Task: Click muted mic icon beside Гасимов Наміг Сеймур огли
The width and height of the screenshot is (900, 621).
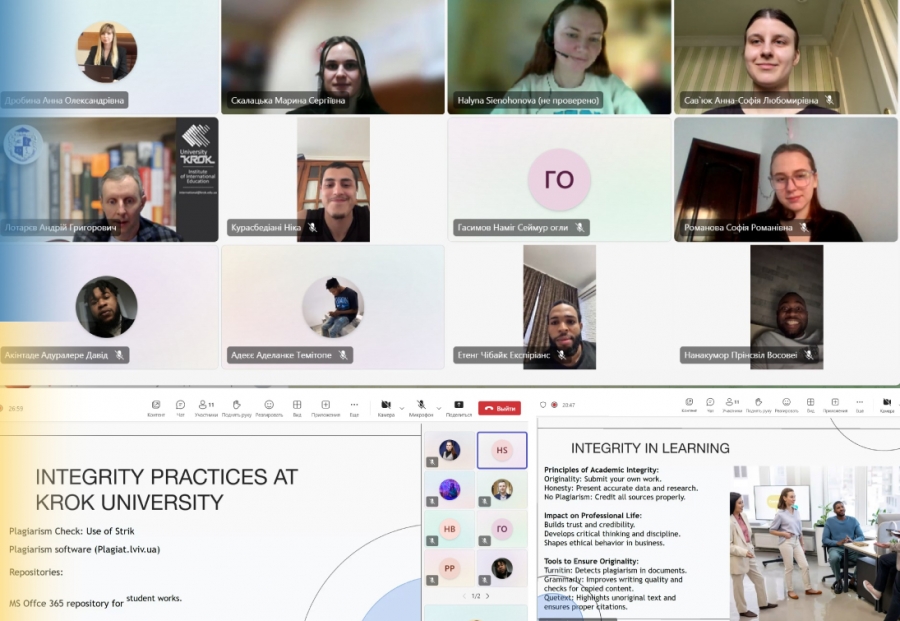Action: 580,227
